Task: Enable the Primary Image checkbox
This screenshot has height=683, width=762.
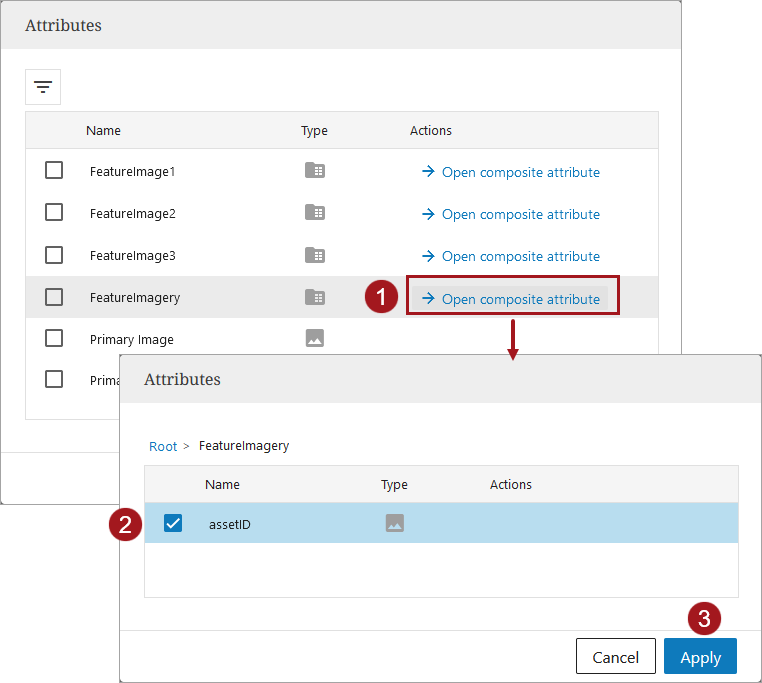Action: coord(54,339)
